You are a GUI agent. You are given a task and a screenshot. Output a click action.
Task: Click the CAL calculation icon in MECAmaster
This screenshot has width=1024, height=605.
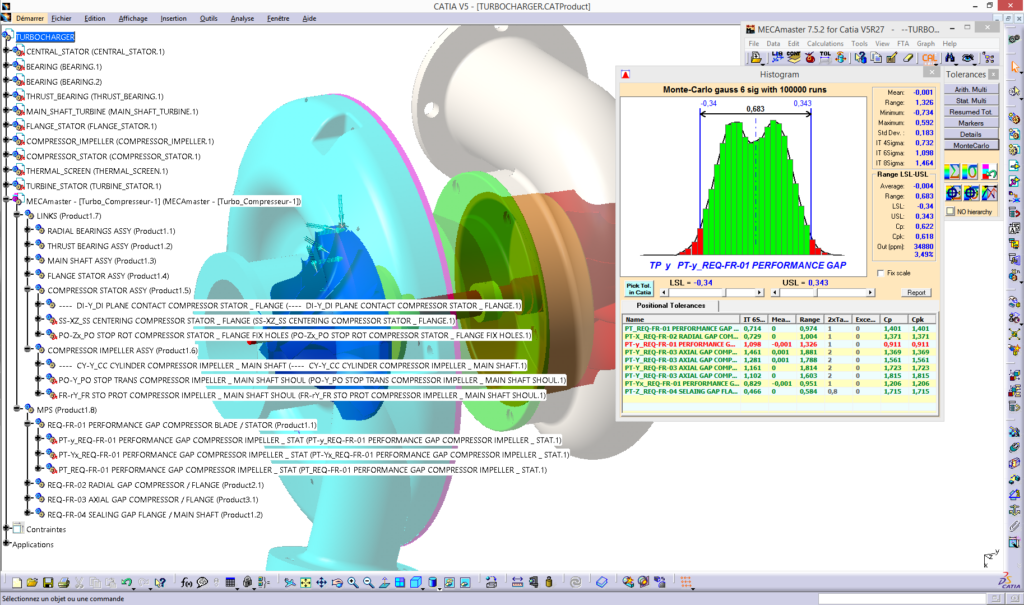[929, 58]
